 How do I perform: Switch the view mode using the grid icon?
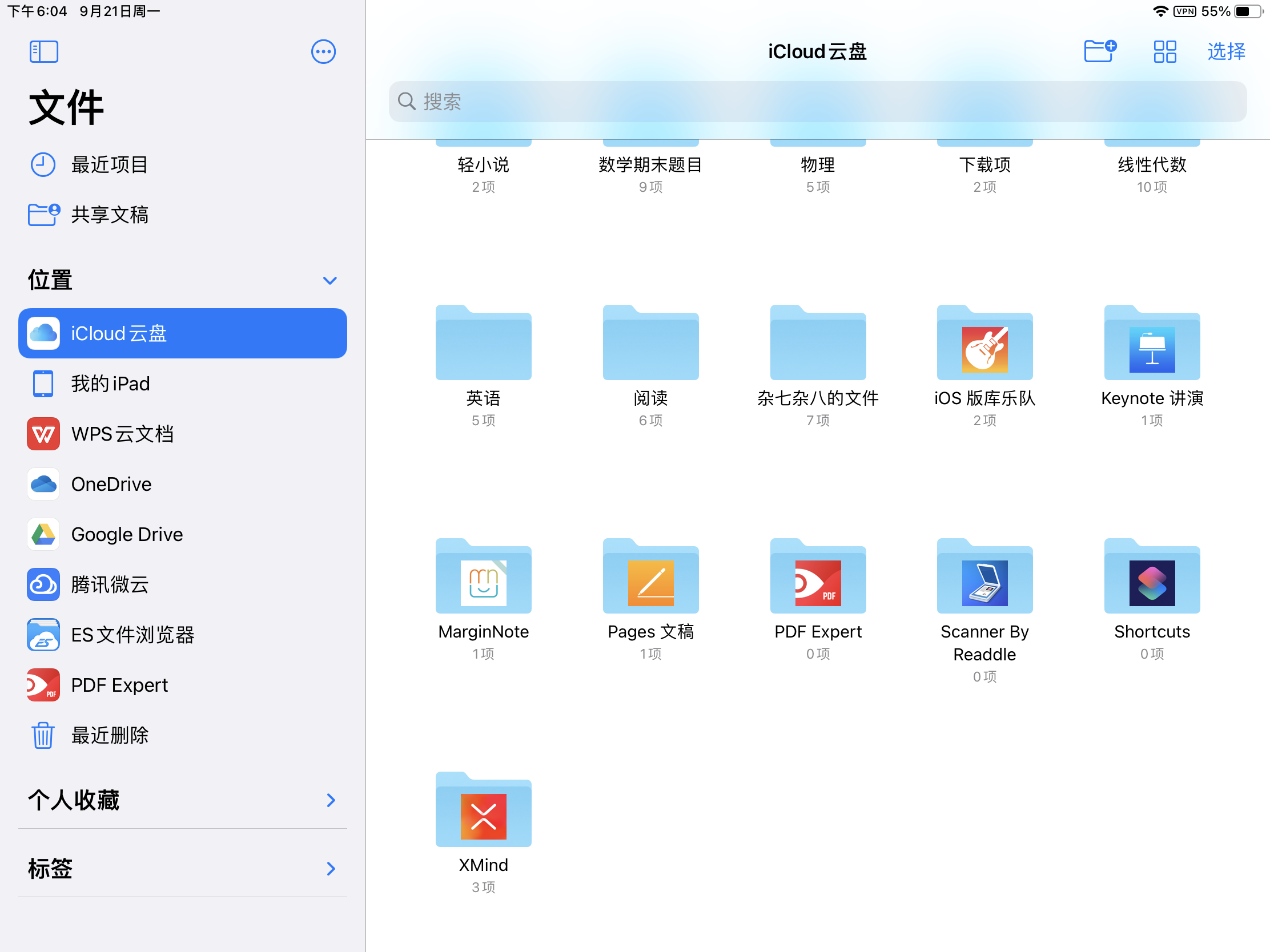point(1164,51)
